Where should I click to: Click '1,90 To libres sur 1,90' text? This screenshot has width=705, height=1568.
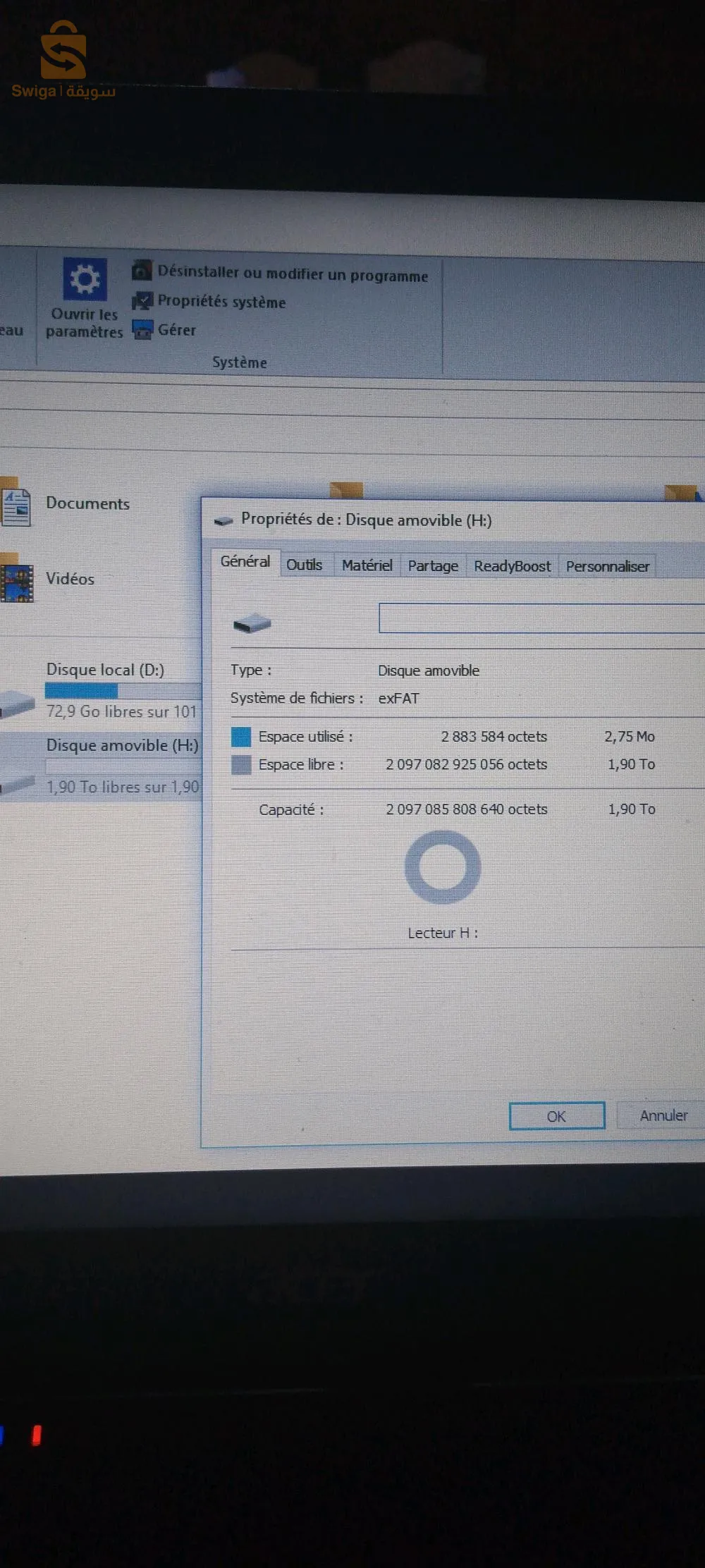(x=123, y=787)
